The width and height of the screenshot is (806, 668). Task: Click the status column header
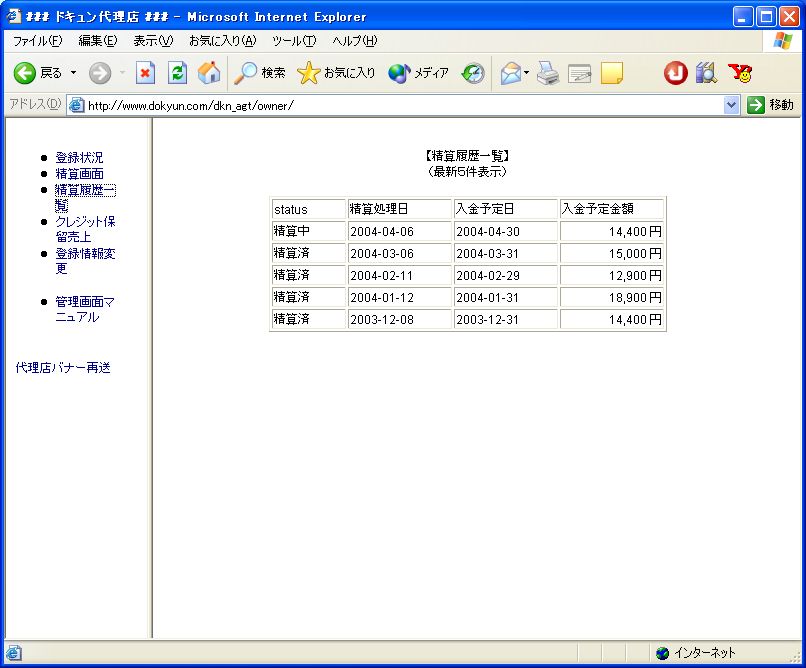pos(308,209)
